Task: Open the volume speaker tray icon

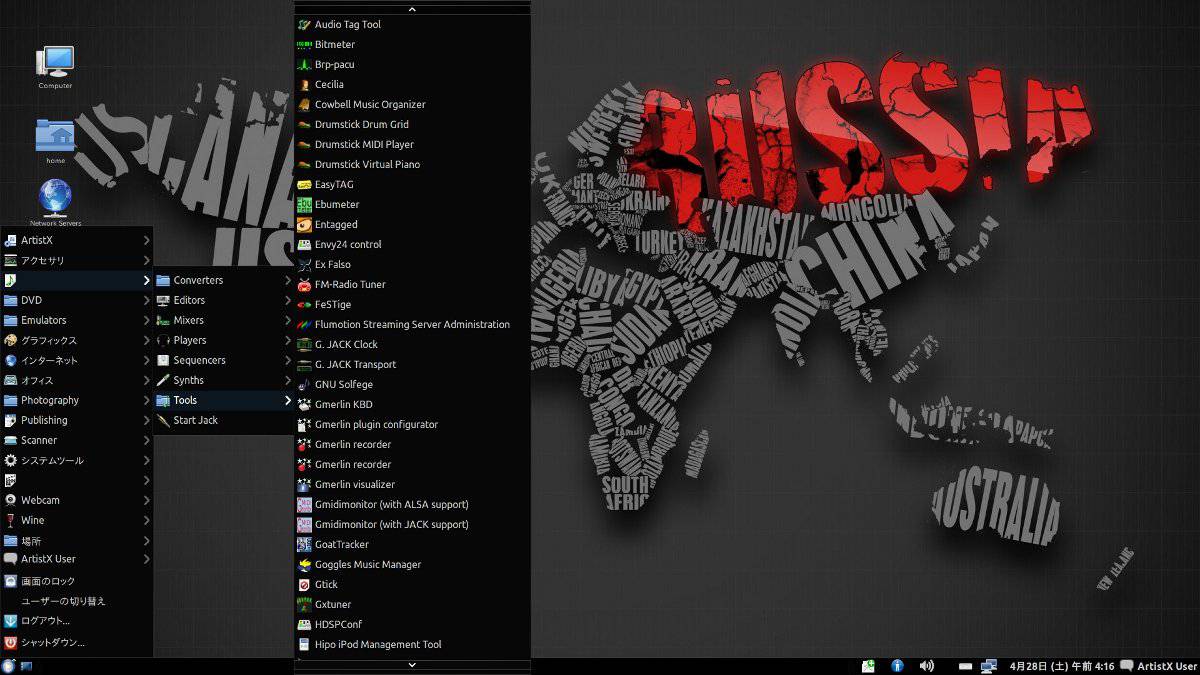Action: 927,665
